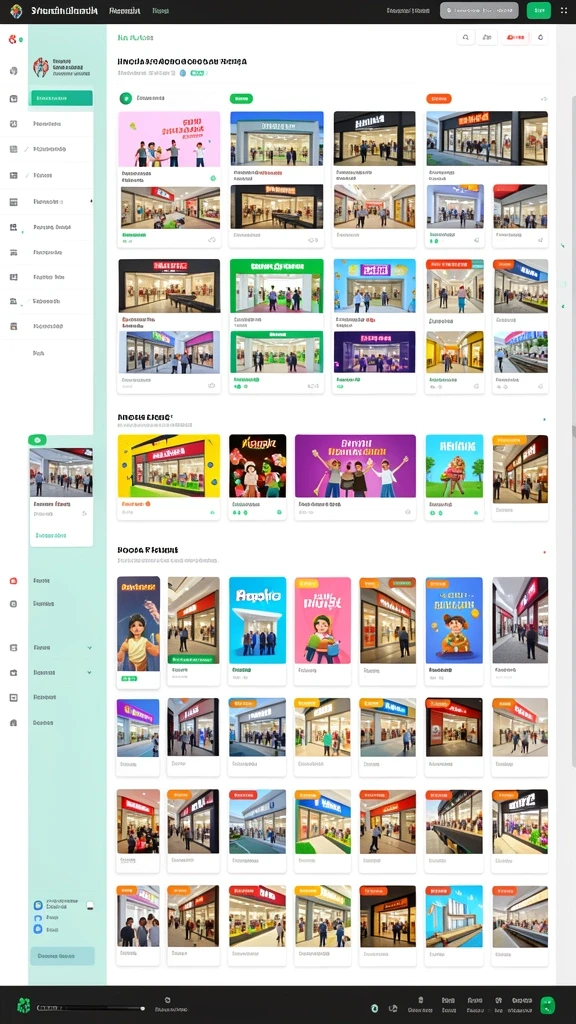Click the red icon in the lower left rail
The image size is (576, 1024).
pos(13,581)
